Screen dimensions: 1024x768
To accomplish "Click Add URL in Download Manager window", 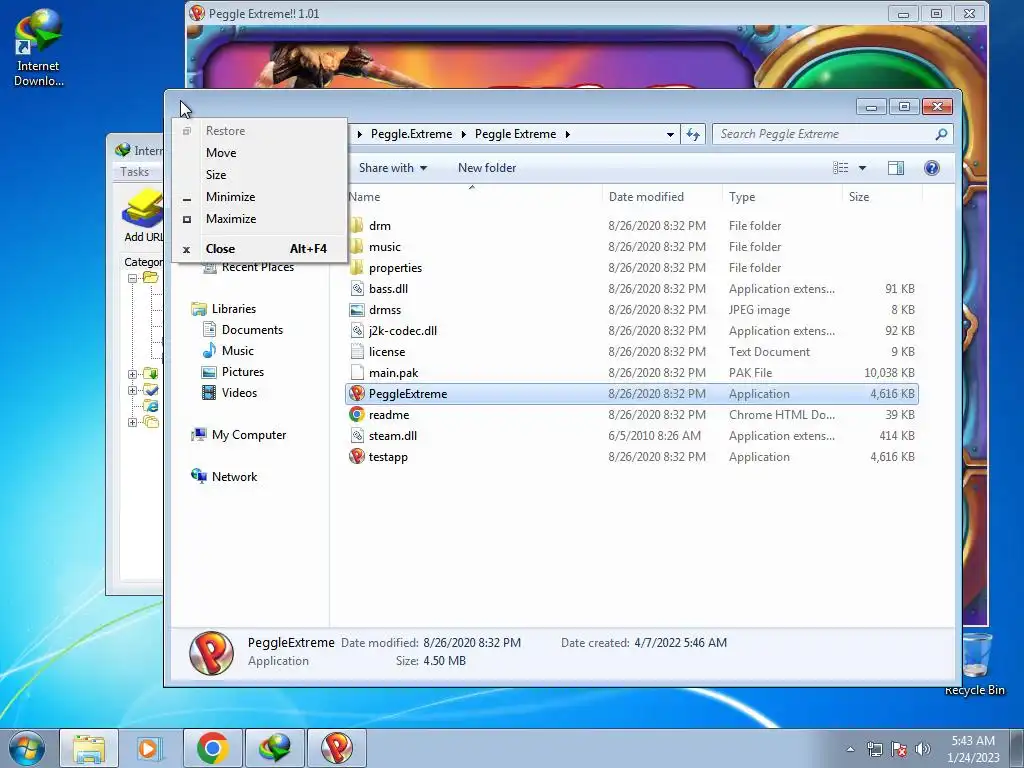I will pos(142,216).
